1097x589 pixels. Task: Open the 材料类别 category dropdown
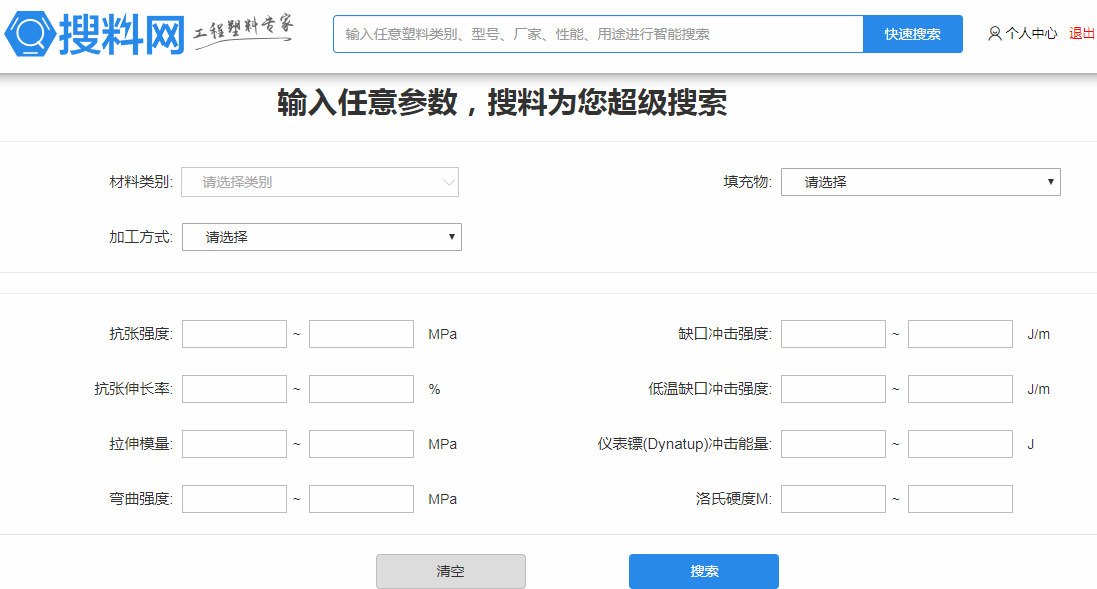click(320, 182)
